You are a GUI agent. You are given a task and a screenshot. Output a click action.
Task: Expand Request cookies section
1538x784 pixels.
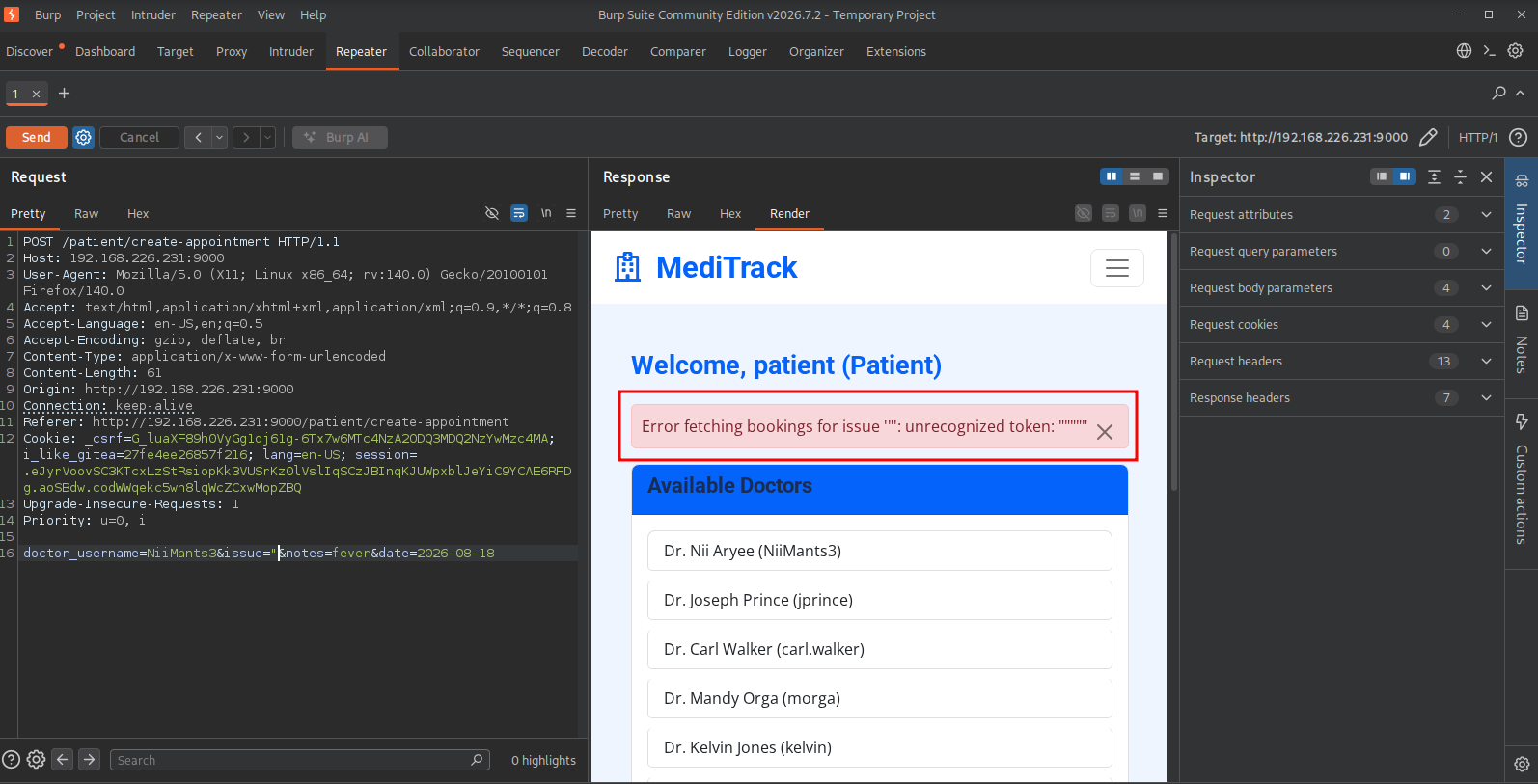(x=1342, y=324)
